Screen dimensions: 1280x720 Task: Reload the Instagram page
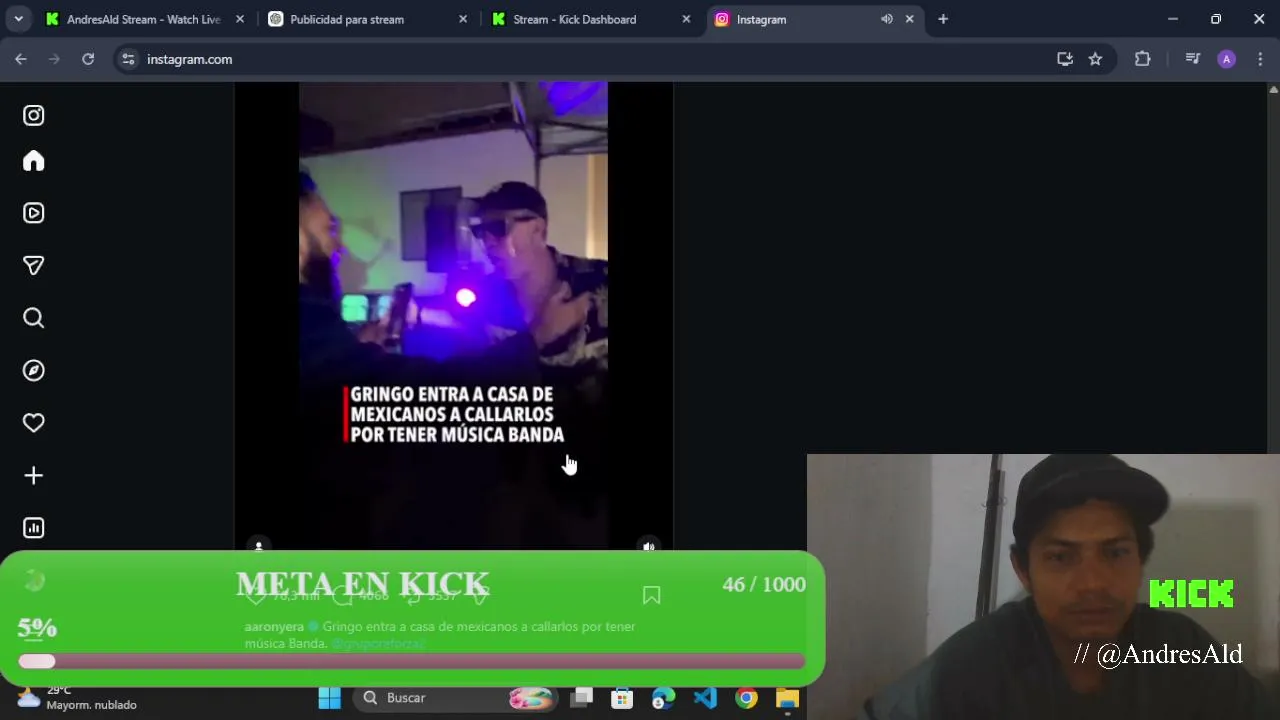88,59
